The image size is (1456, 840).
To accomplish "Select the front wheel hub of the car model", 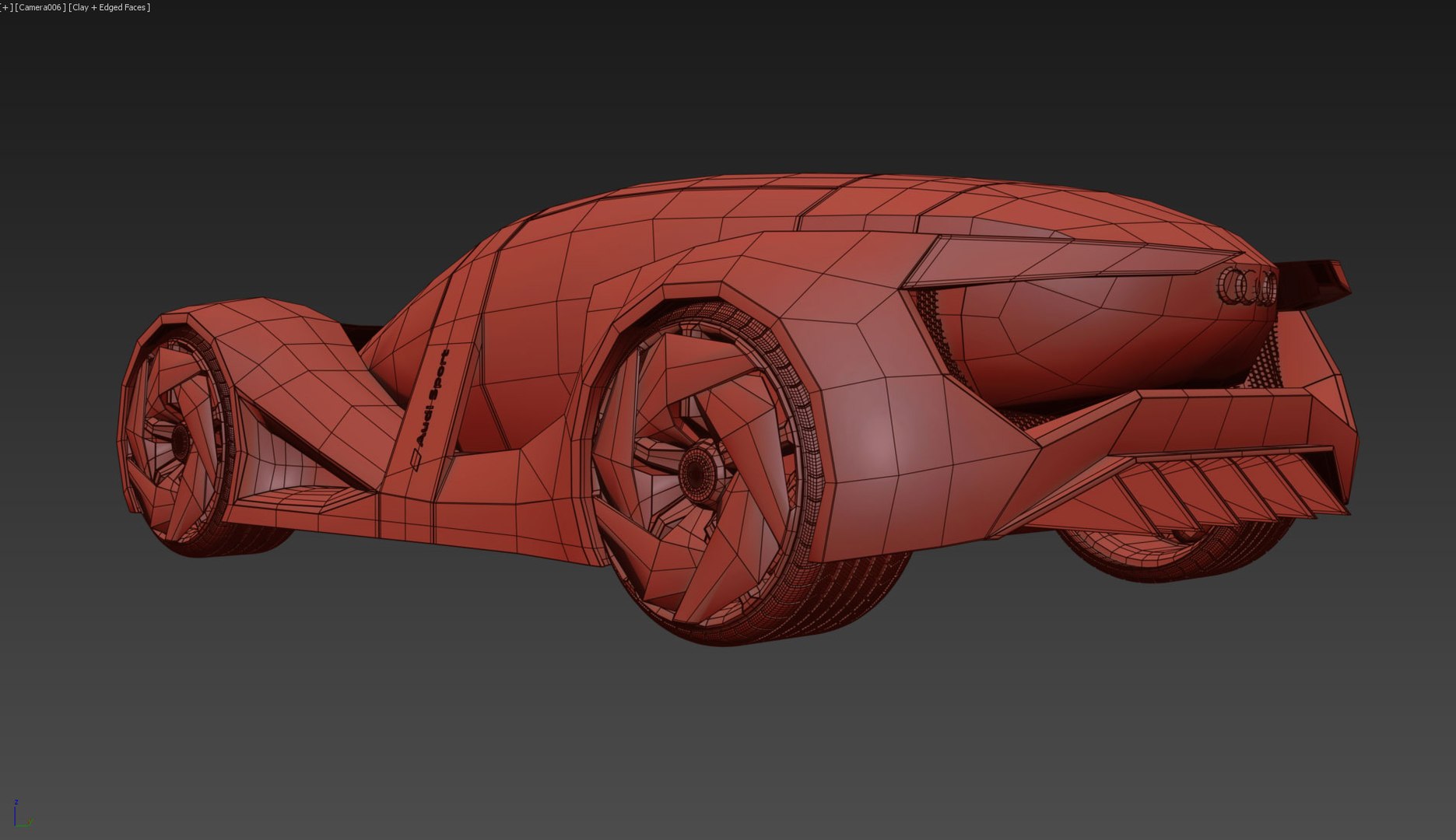I will pyautogui.click(x=180, y=442).
